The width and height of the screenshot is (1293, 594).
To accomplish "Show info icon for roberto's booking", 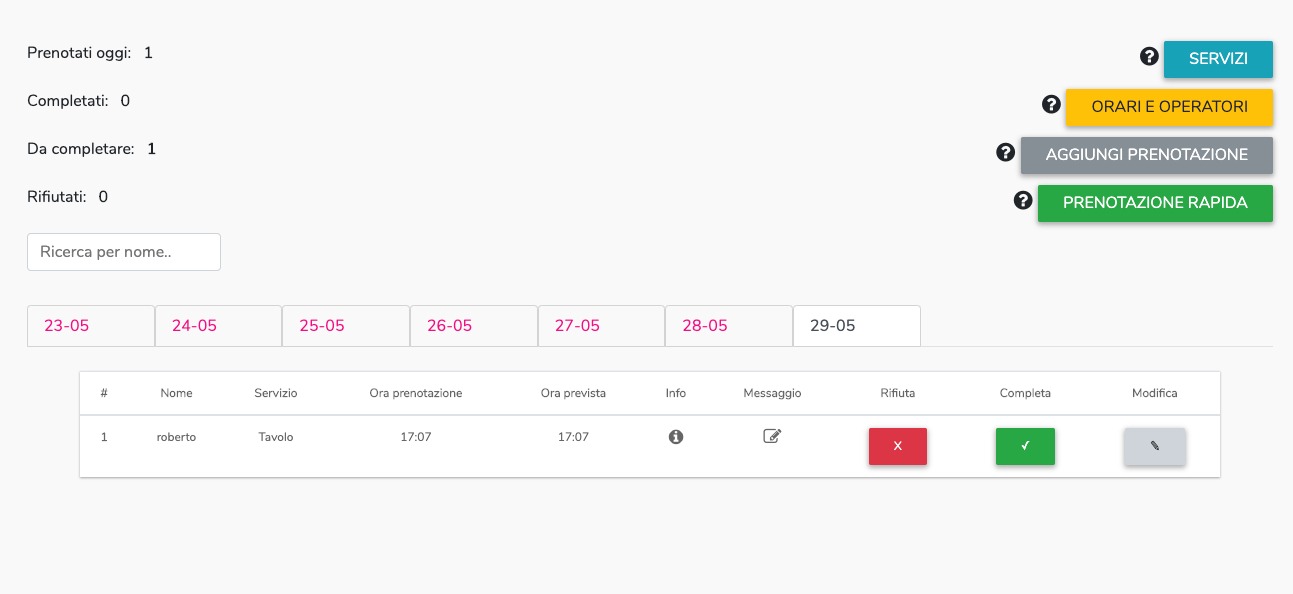I will [676, 437].
